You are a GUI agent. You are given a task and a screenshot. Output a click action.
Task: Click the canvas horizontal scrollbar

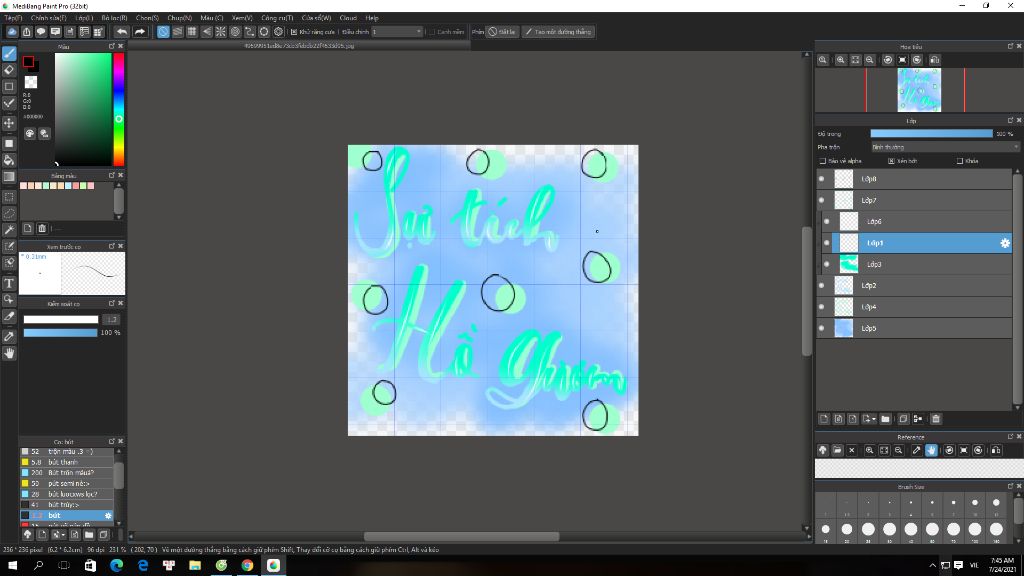pyautogui.click(x=461, y=536)
